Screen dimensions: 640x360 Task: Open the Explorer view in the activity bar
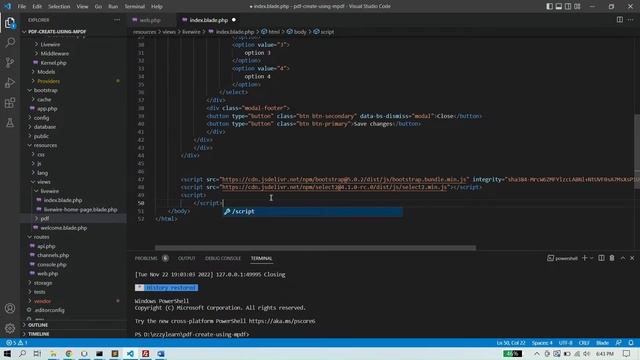pos(10,23)
